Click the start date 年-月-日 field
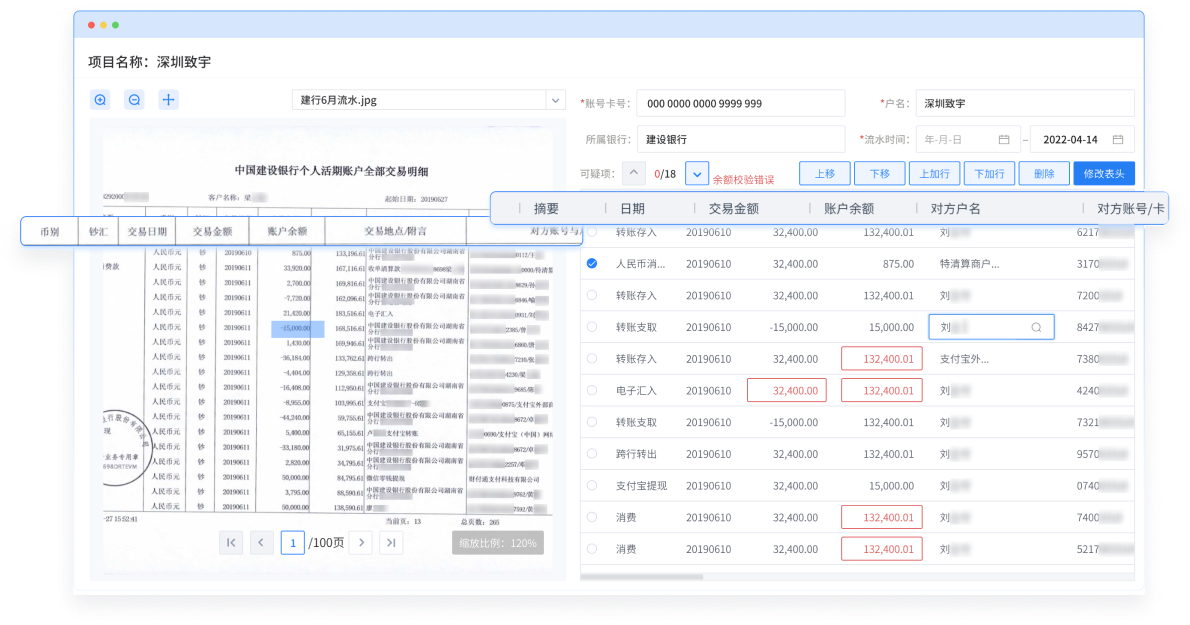Viewport: 1190px width, 625px height. (968, 140)
